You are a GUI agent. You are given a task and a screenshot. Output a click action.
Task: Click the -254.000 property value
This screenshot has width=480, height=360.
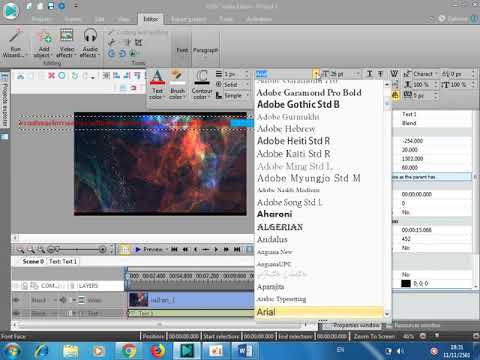pyautogui.click(x=413, y=141)
